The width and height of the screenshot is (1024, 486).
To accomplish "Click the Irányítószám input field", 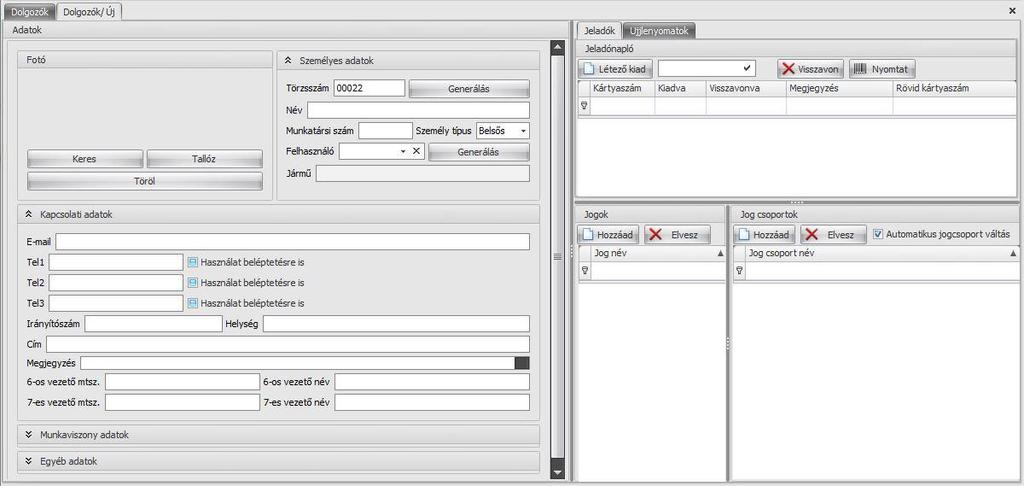I will (x=153, y=323).
